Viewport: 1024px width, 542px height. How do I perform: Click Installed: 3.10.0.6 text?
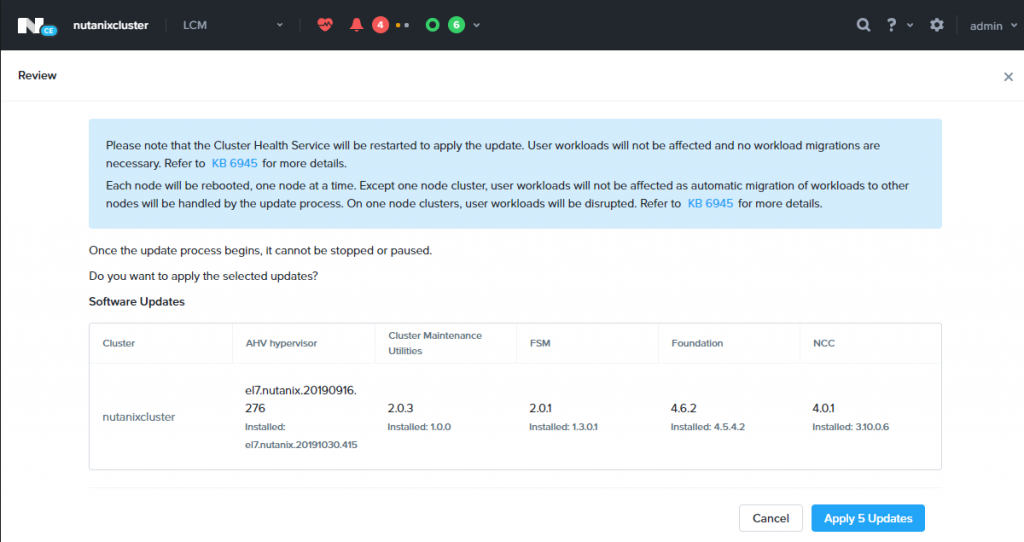click(x=850, y=426)
